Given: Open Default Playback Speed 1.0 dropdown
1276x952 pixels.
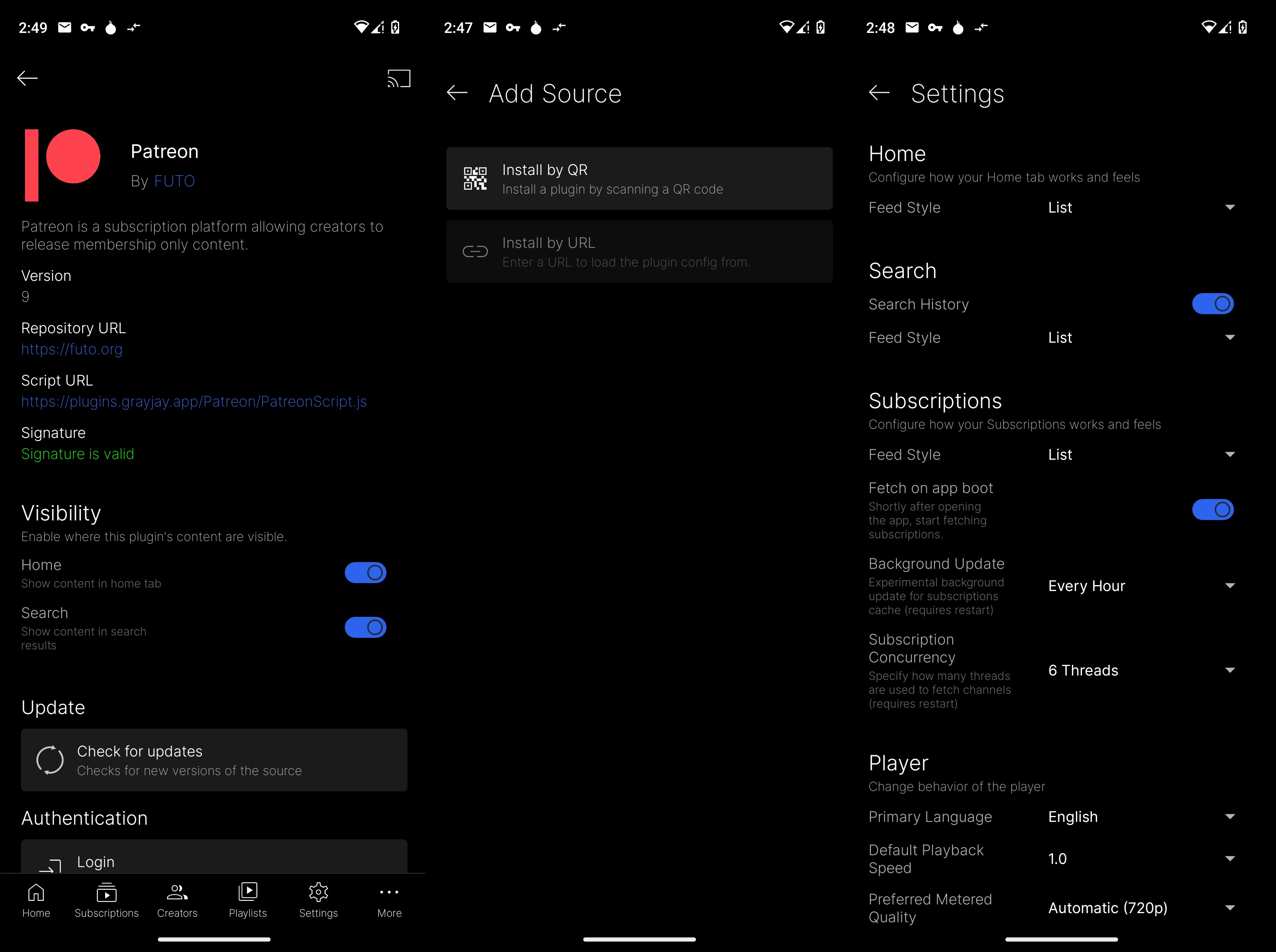Looking at the screenshot, I should 1141,859.
